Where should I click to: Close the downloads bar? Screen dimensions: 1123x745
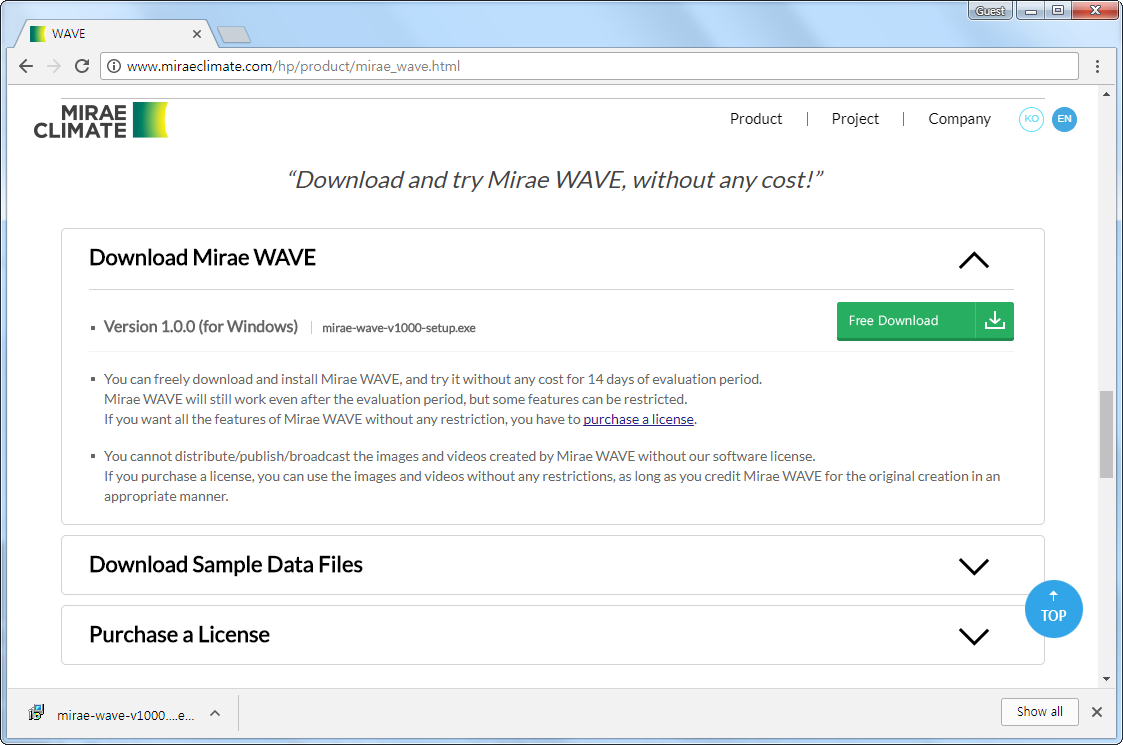(x=1097, y=712)
